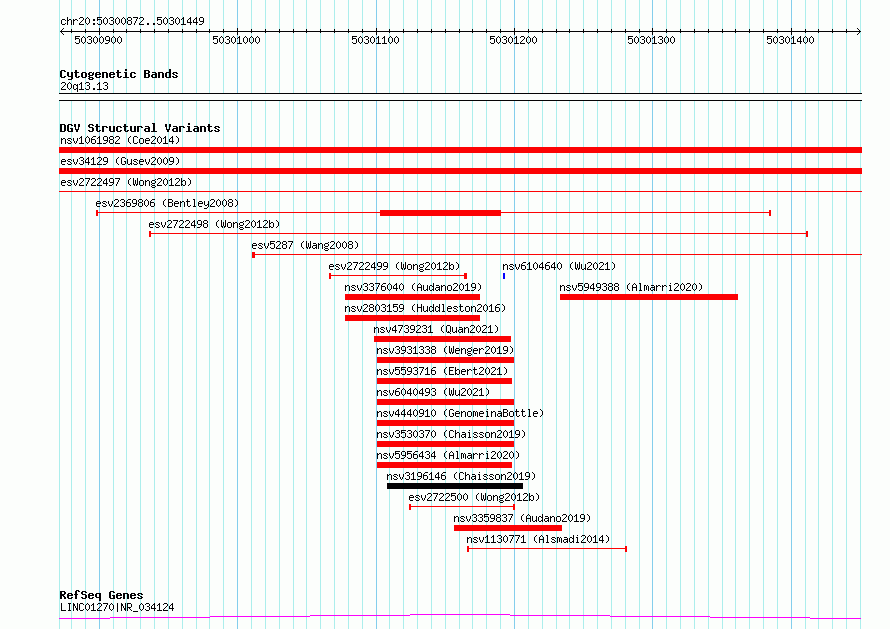Select esv2369806 (Bentley2008) label
The height and width of the screenshot is (629, 890).
[167, 203]
